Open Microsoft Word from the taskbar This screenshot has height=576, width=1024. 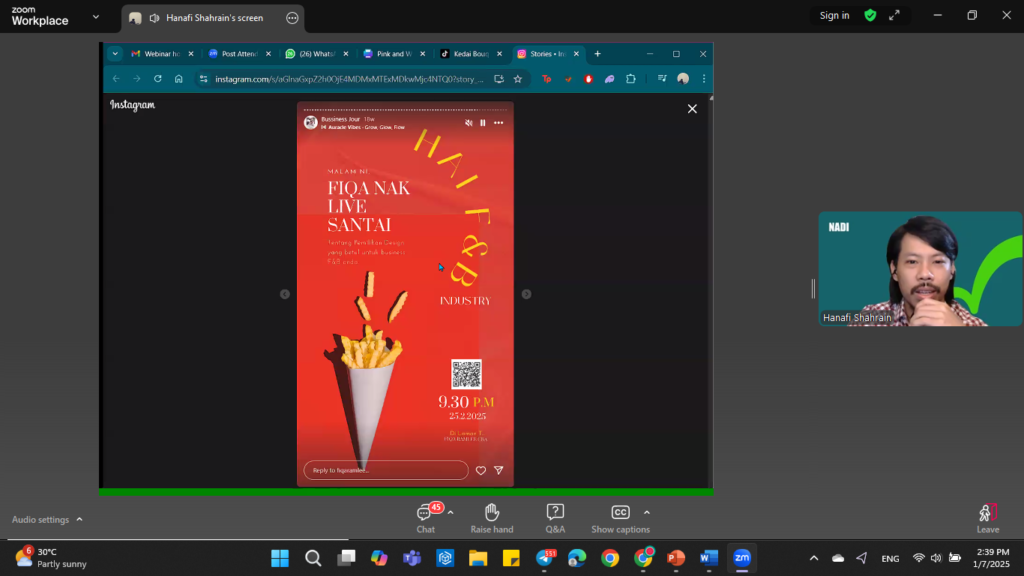[709, 558]
